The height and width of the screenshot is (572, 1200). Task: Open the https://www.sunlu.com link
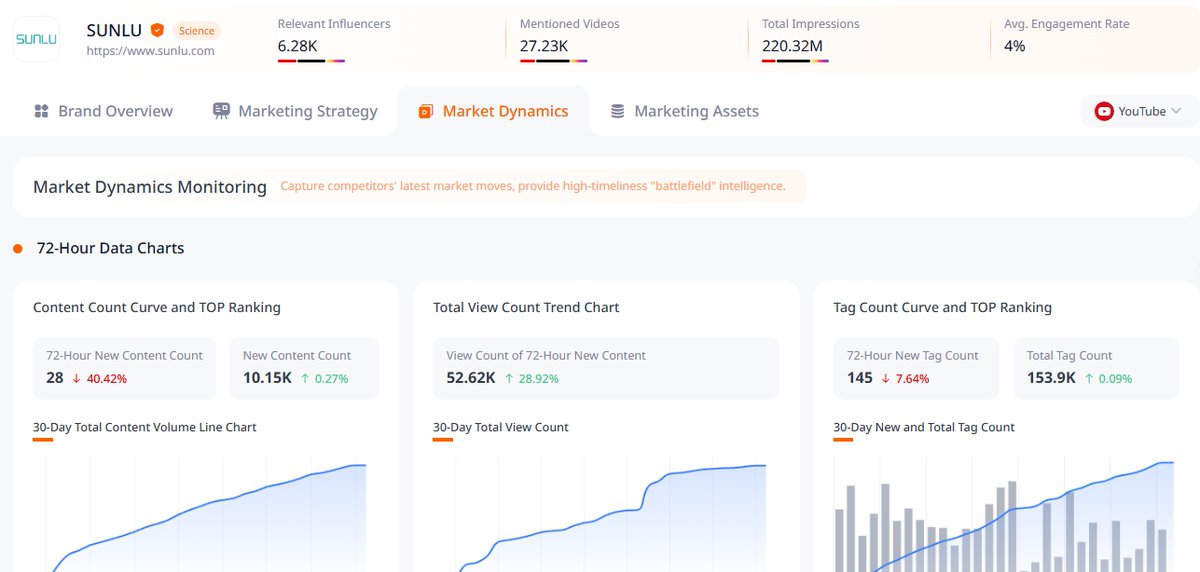[x=150, y=51]
